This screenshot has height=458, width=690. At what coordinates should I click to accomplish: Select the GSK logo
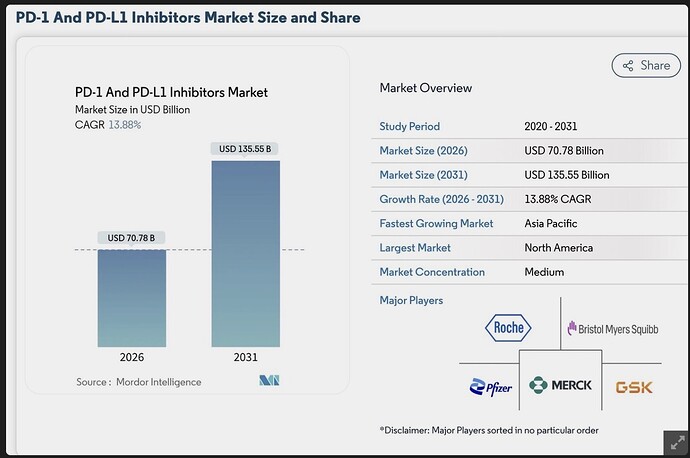click(x=634, y=387)
